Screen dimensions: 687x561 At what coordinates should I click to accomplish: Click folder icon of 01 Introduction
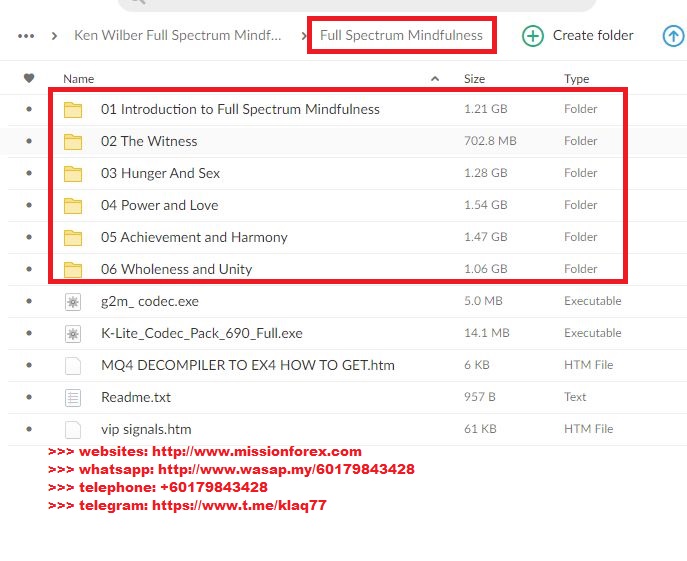pyautogui.click(x=73, y=110)
